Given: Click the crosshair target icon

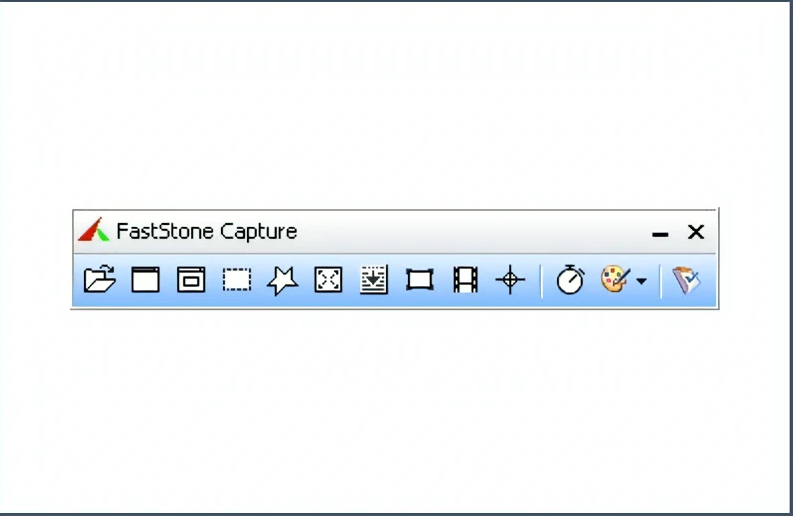Looking at the screenshot, I should (510, 279).
